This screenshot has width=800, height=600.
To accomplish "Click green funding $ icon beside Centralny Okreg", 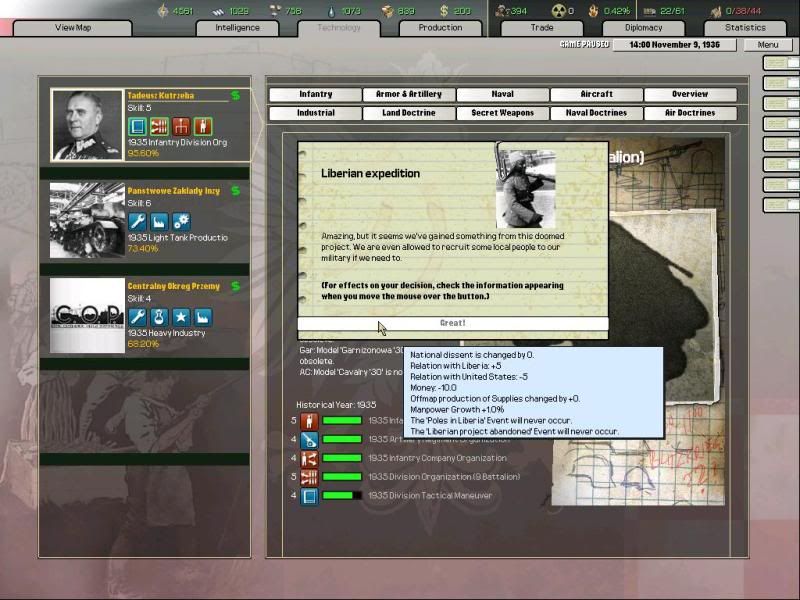I will pos(235,286).
